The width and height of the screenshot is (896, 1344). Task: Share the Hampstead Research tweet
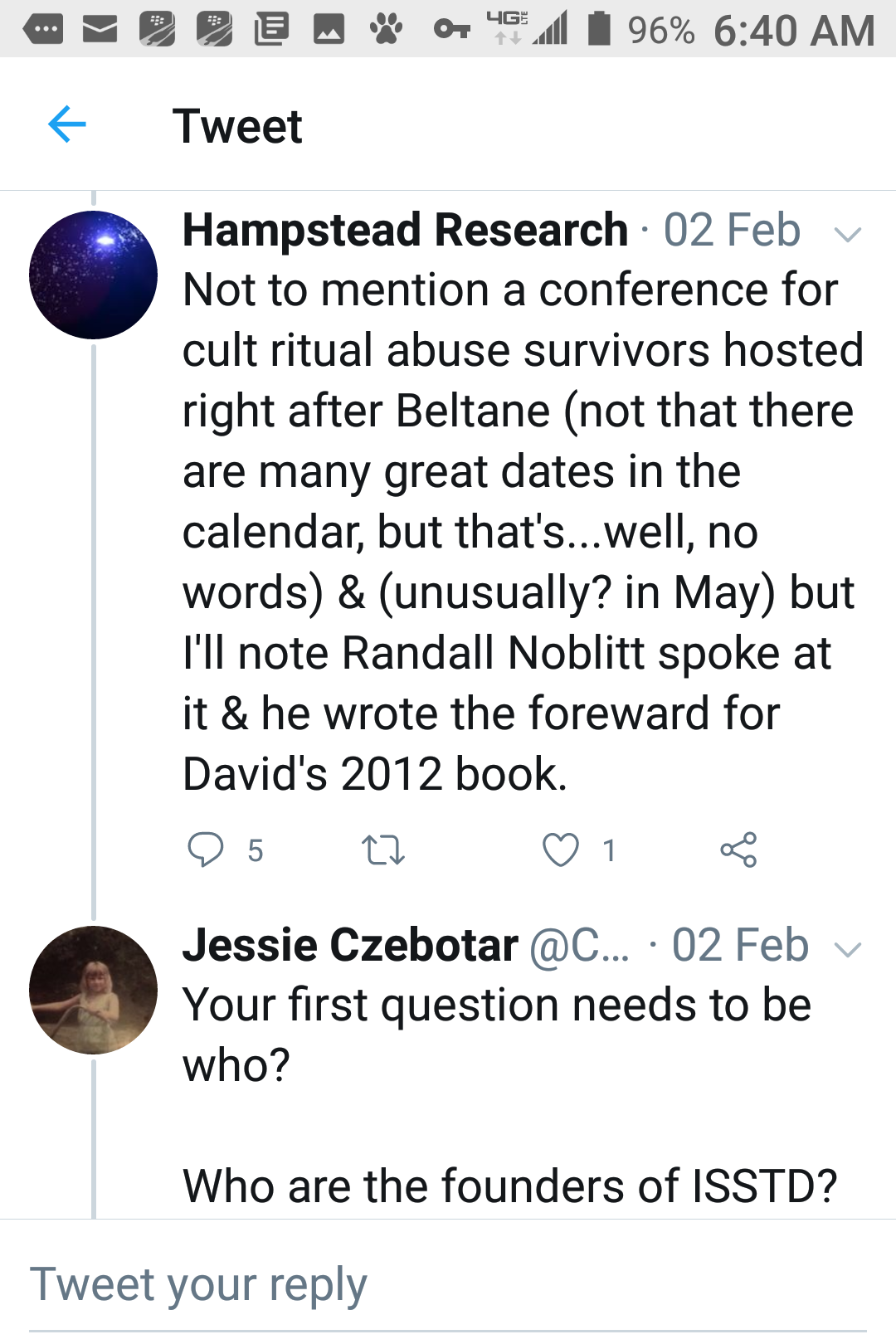point(738,850)
